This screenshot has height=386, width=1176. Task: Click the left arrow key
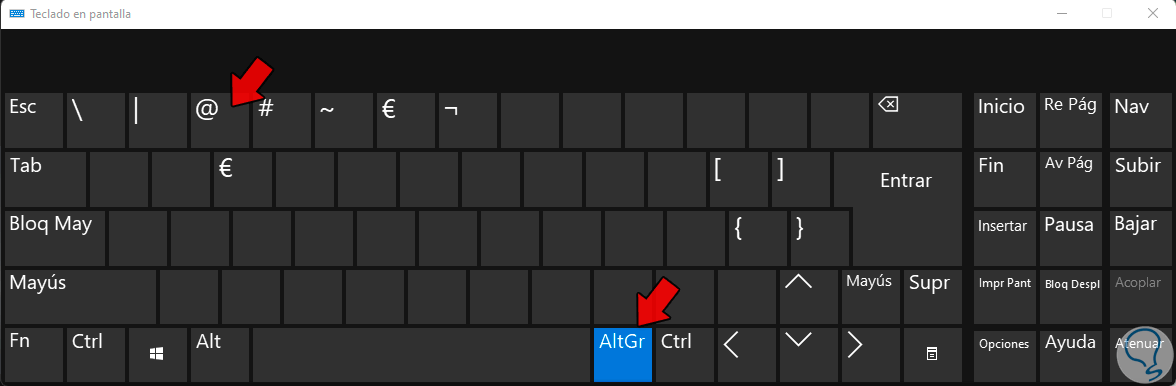tap(745, 355)
